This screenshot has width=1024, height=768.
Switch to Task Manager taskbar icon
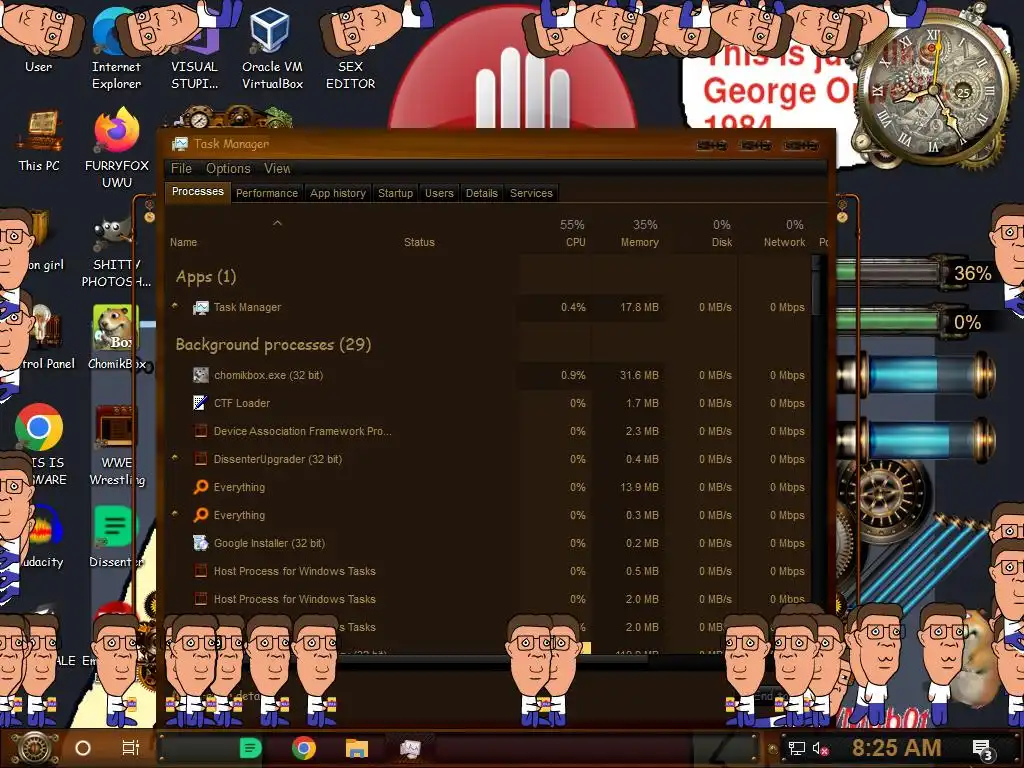pos(410,748)
